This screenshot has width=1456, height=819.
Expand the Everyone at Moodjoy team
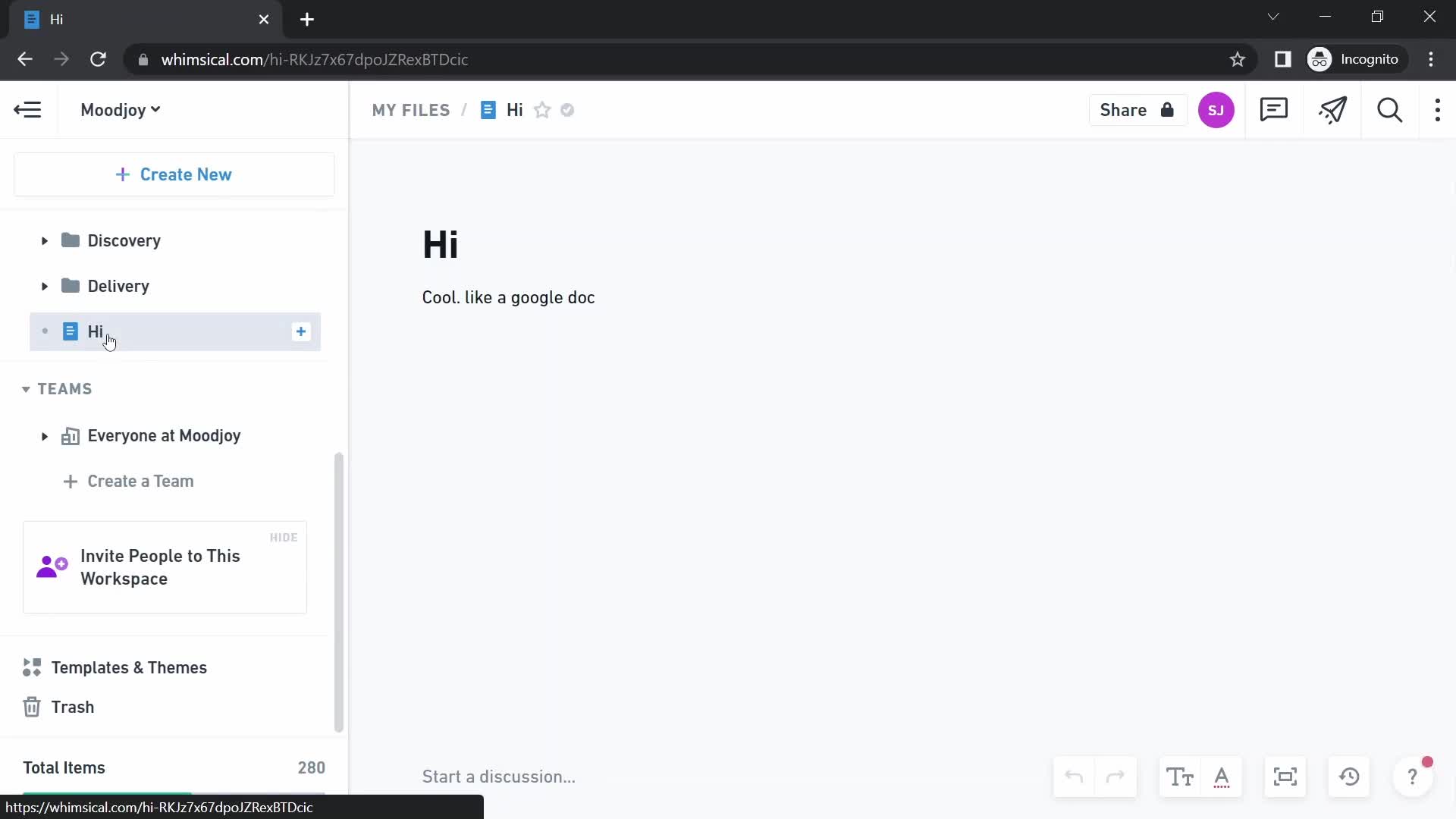point(44,435)
